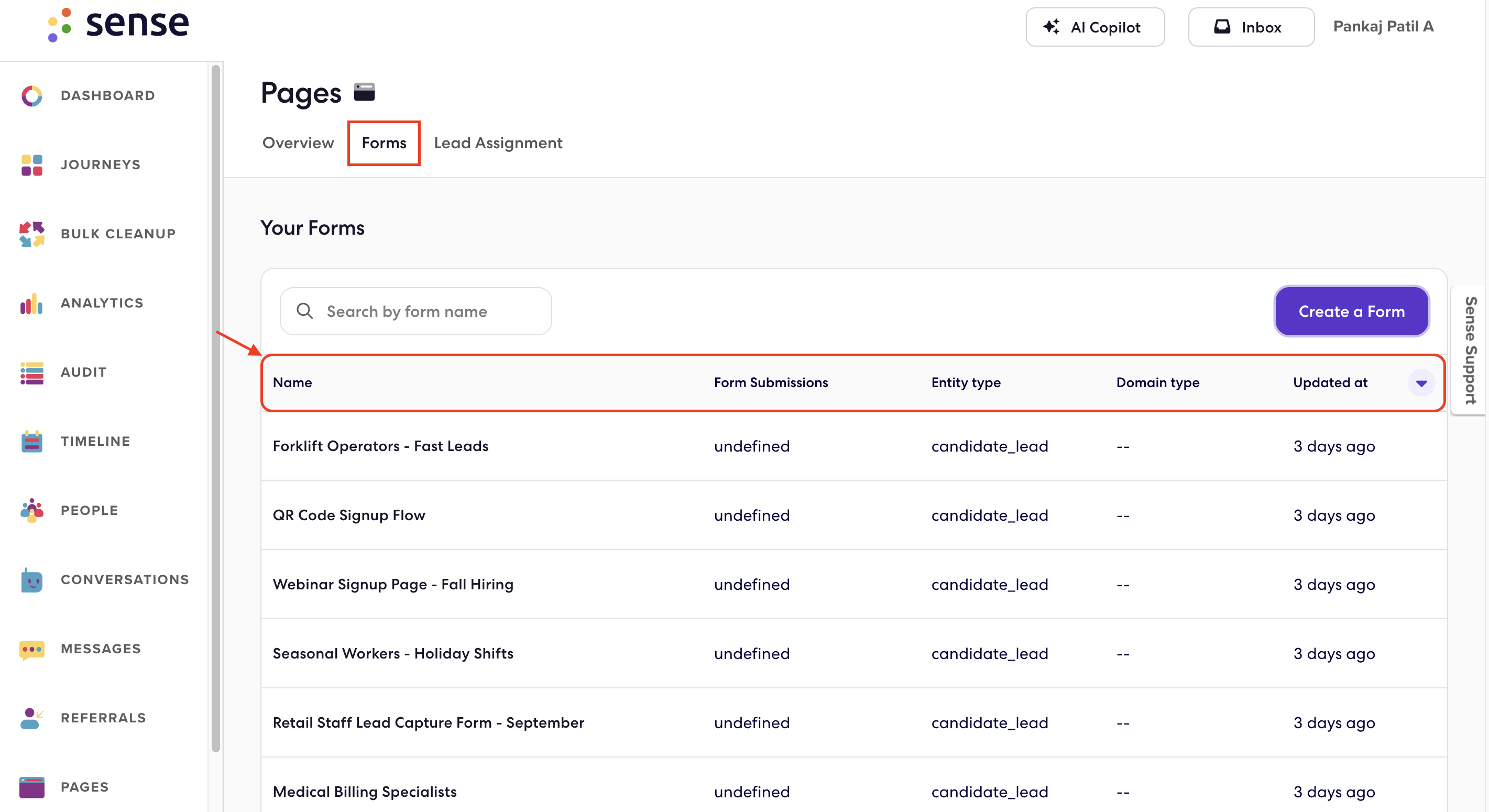Viewport: 1489px width, 812px height.
Task: Select Dashboard menu label
Action: tap(107, 95)
